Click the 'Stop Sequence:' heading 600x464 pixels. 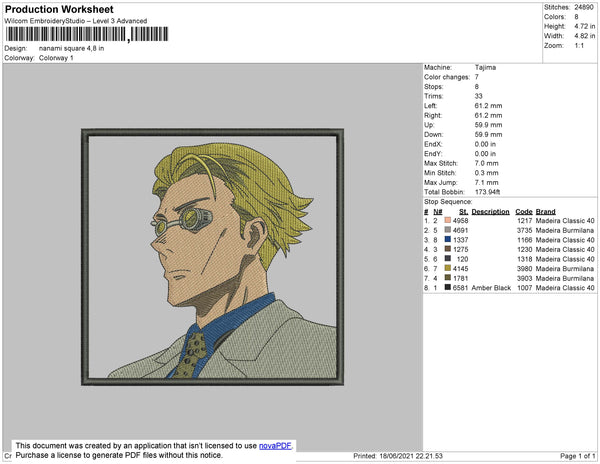click(448, 202)
